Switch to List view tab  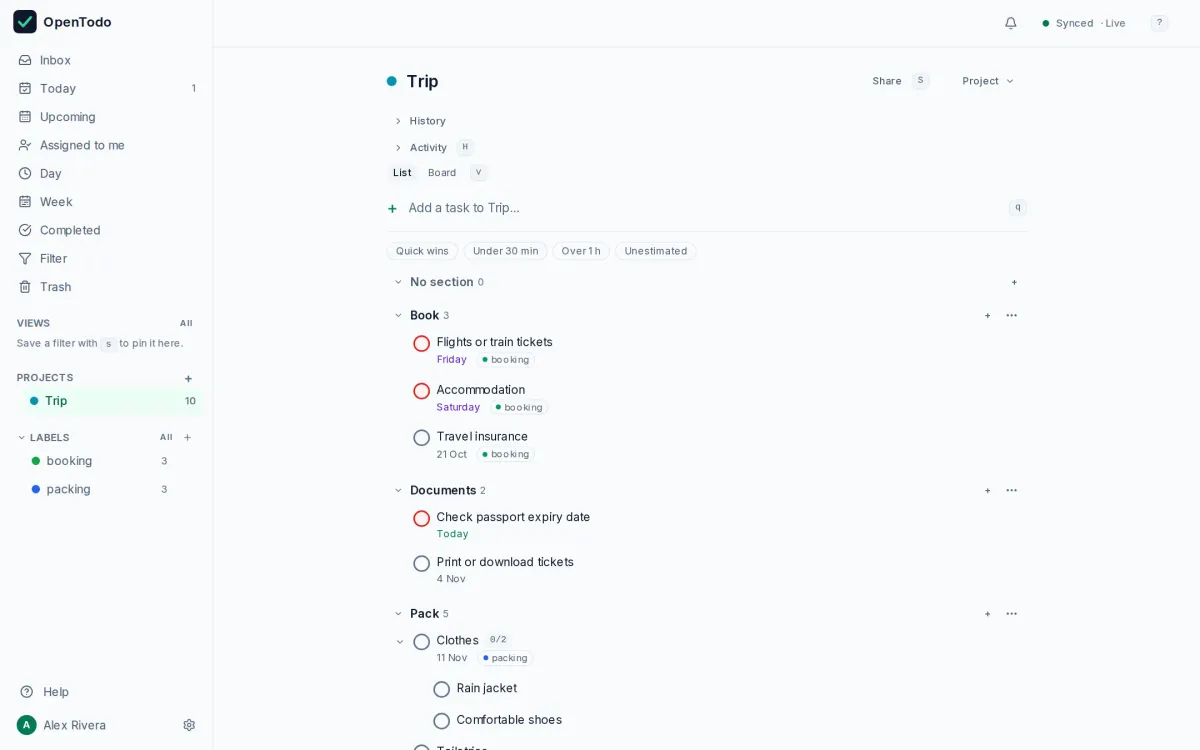pos(402,173)
